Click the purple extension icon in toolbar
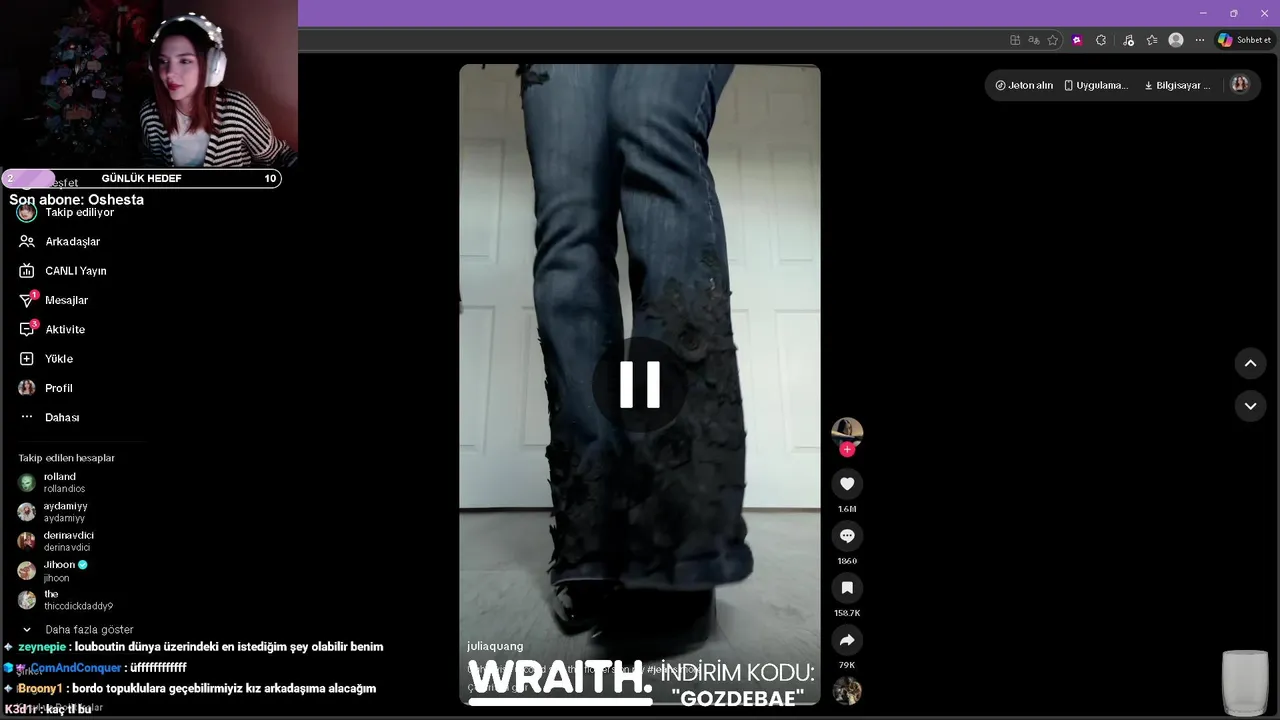Viewport: 1280px width, 720px height. [1077, 40]
